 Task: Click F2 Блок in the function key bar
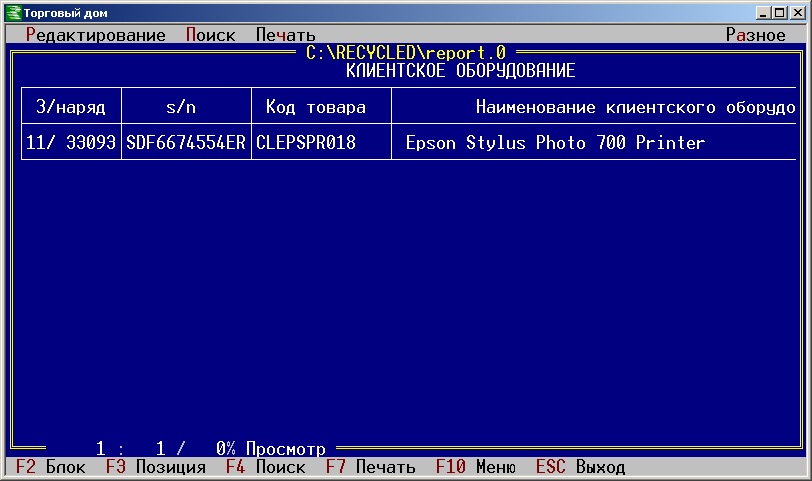[x=50, y=467]
